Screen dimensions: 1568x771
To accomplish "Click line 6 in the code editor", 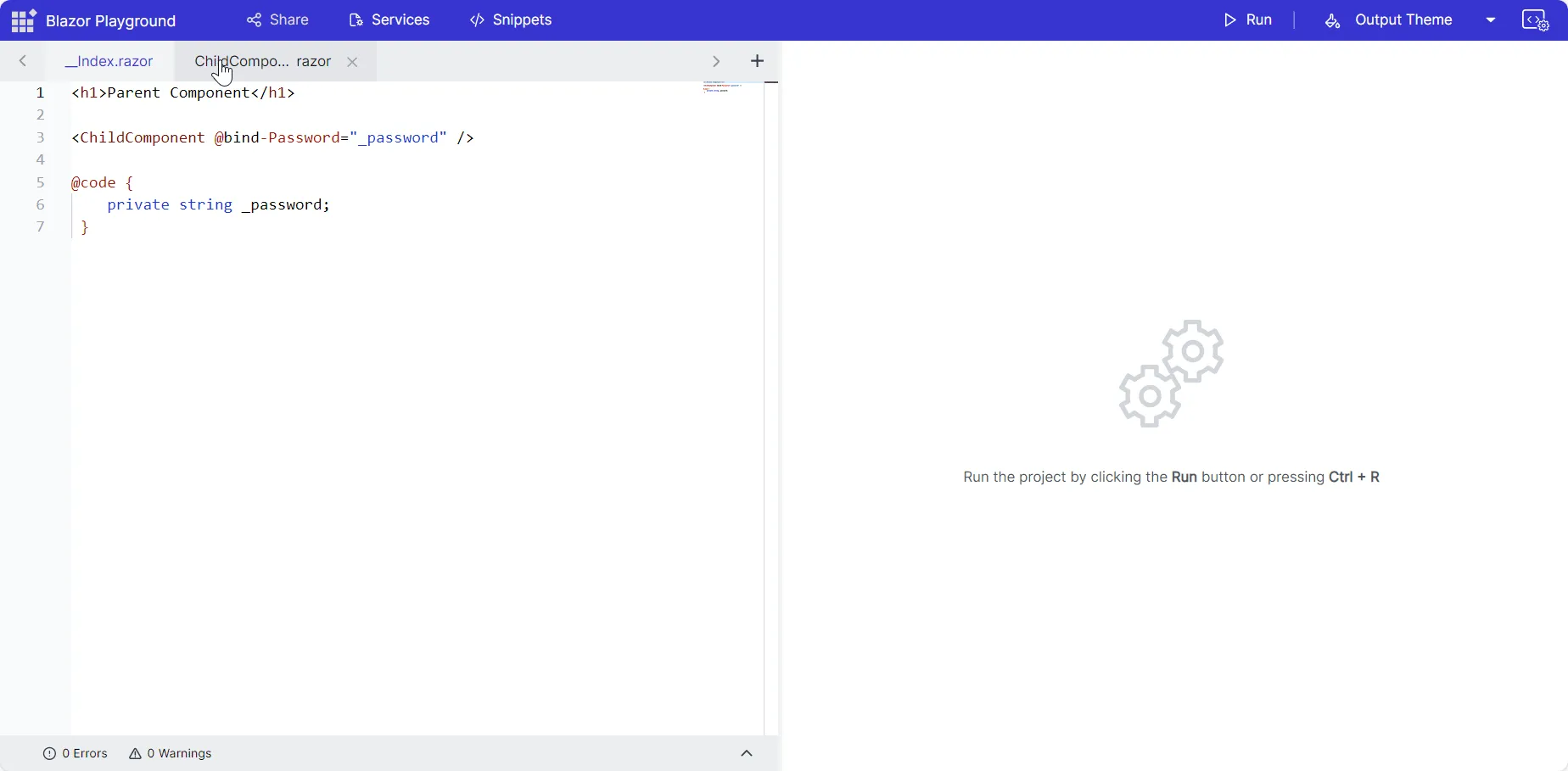I will point(216,204).
